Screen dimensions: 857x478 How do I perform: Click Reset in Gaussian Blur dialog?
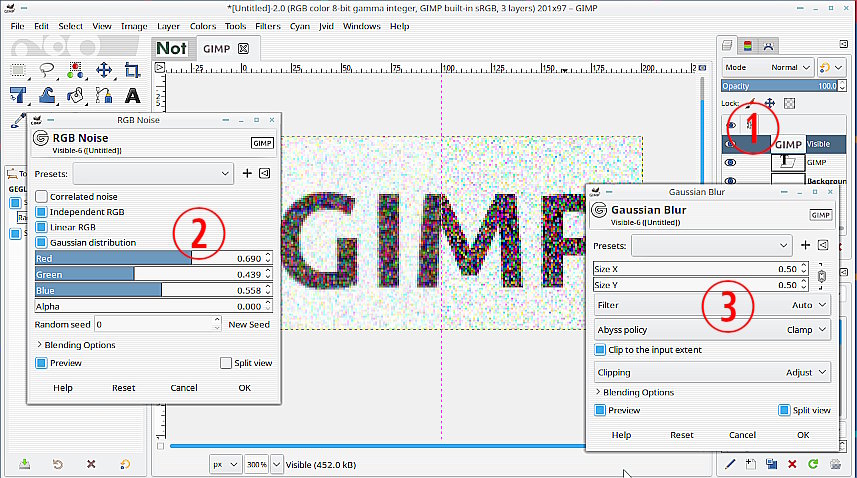[x=682, y=434]
